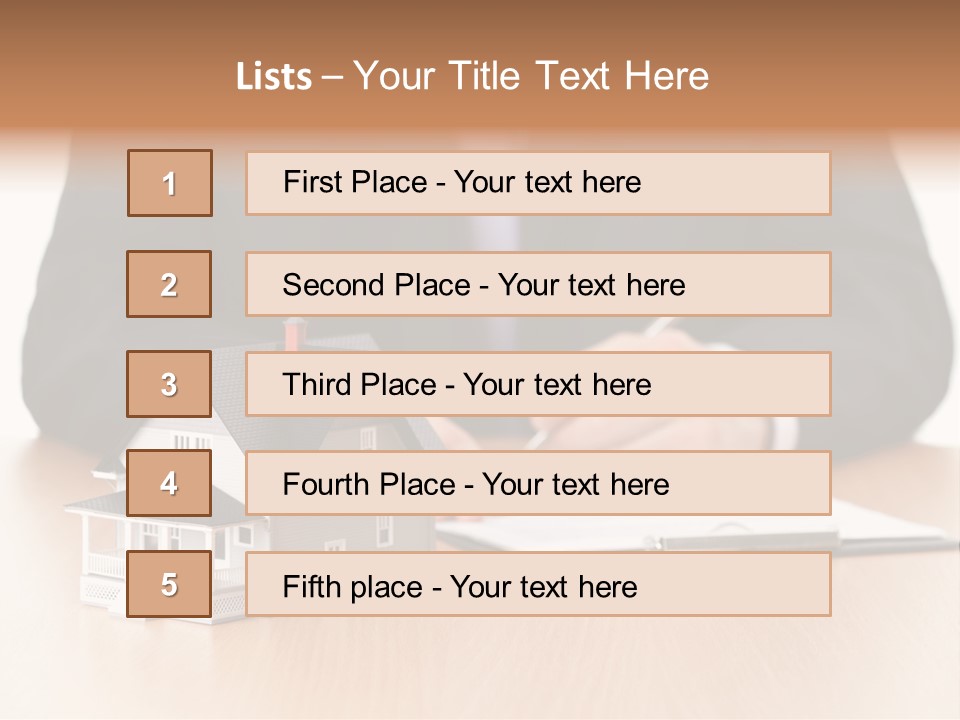This screenshot has height=720, width=960.
Task: Click the words "Fourth Place" in the fourth bar
Action: coord(368,485)
